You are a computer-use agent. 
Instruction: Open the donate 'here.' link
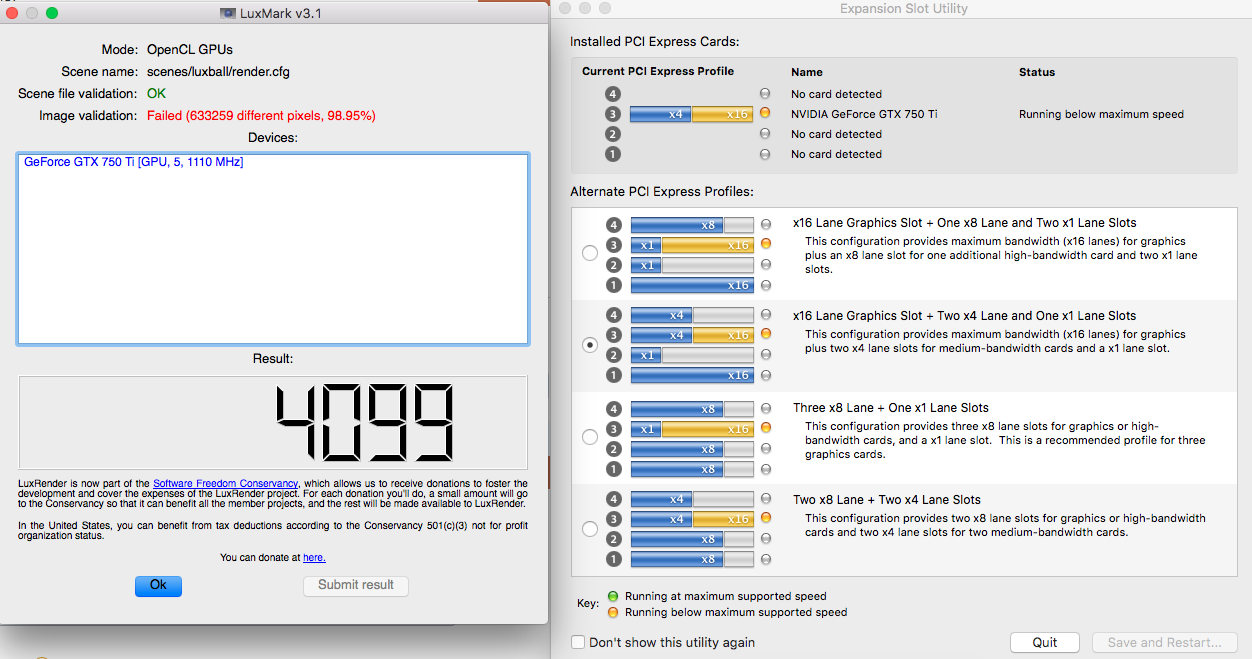tap(314, 558)
